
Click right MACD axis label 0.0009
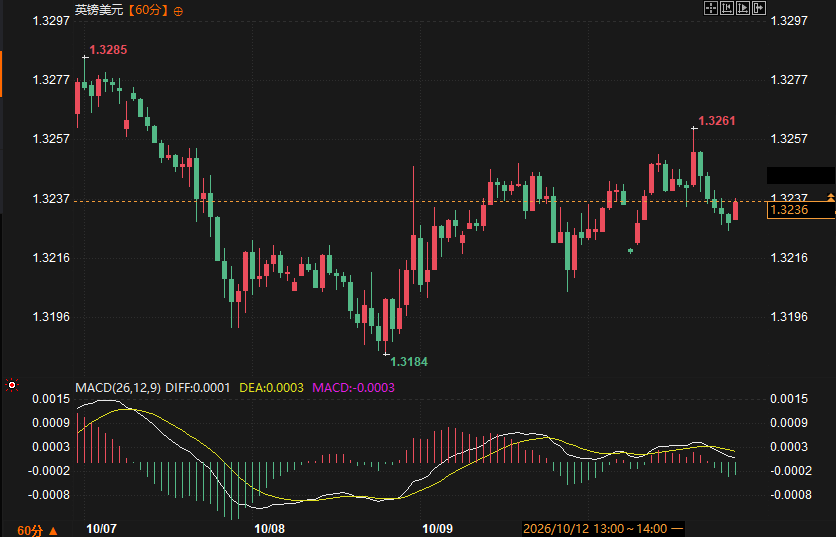(789, 423)
